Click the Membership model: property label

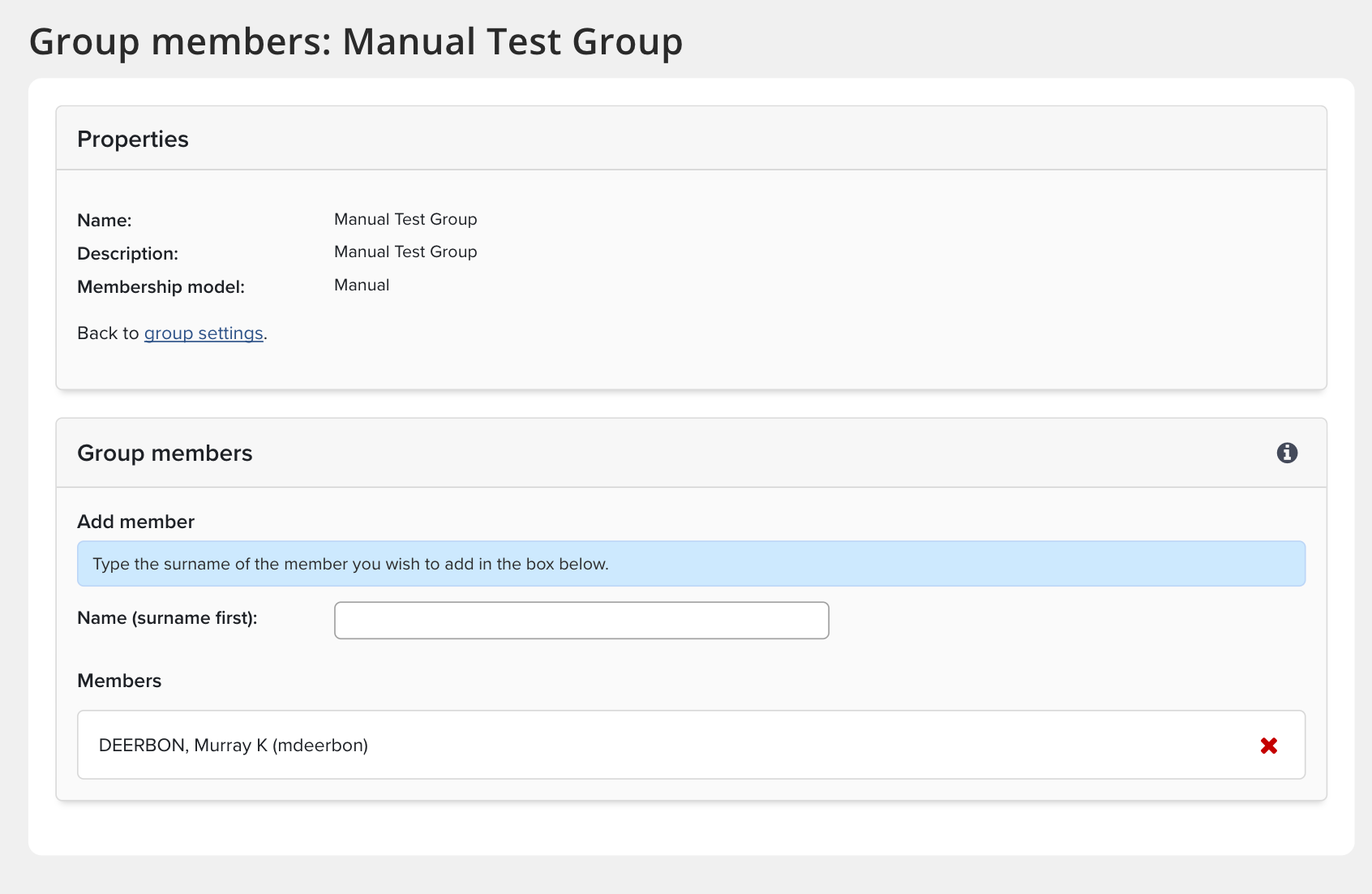161,287
